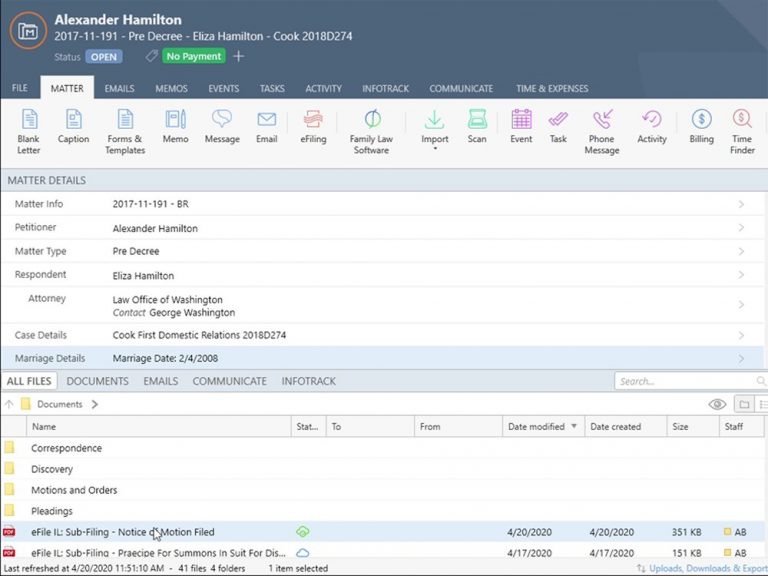Select the Pleadings folder
The image size is (768, 576).
click(x=51, y=511)
